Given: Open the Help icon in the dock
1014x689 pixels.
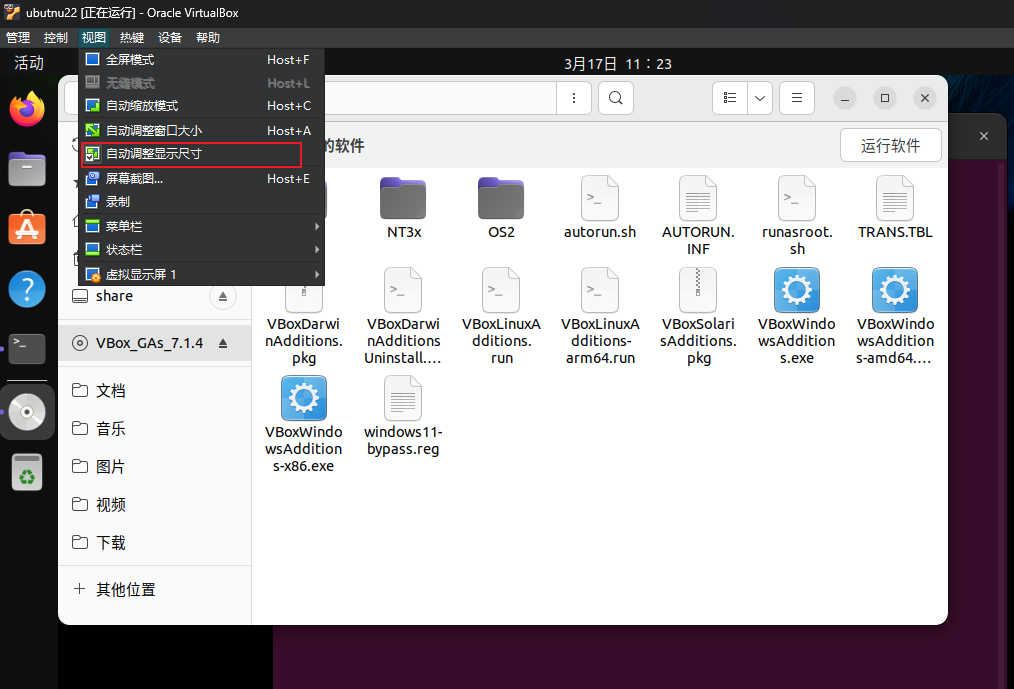Looking at the screenshot, I should point(27,289).
